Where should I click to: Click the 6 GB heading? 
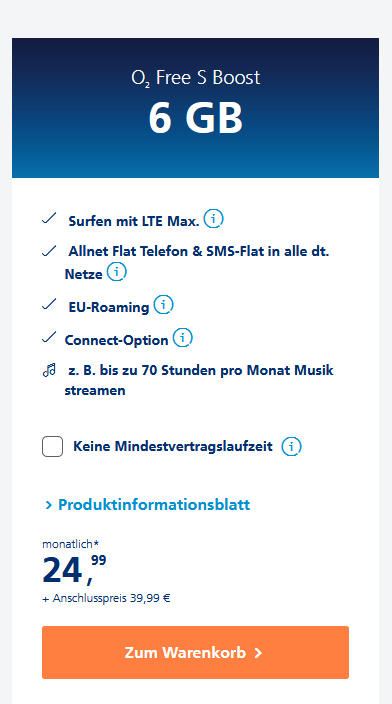click(x=195, y=119)
